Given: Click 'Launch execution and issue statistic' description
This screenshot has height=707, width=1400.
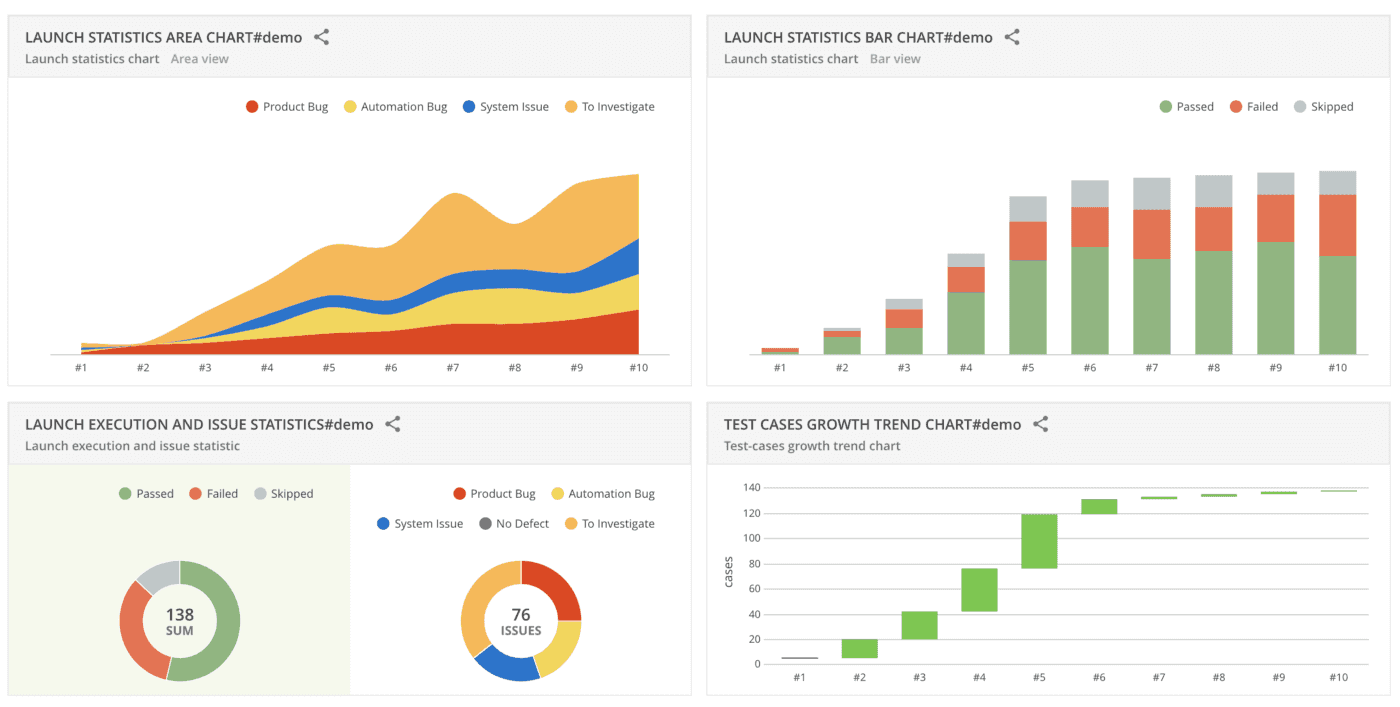Looking at the screenshot, I should (x=132, y=446).
